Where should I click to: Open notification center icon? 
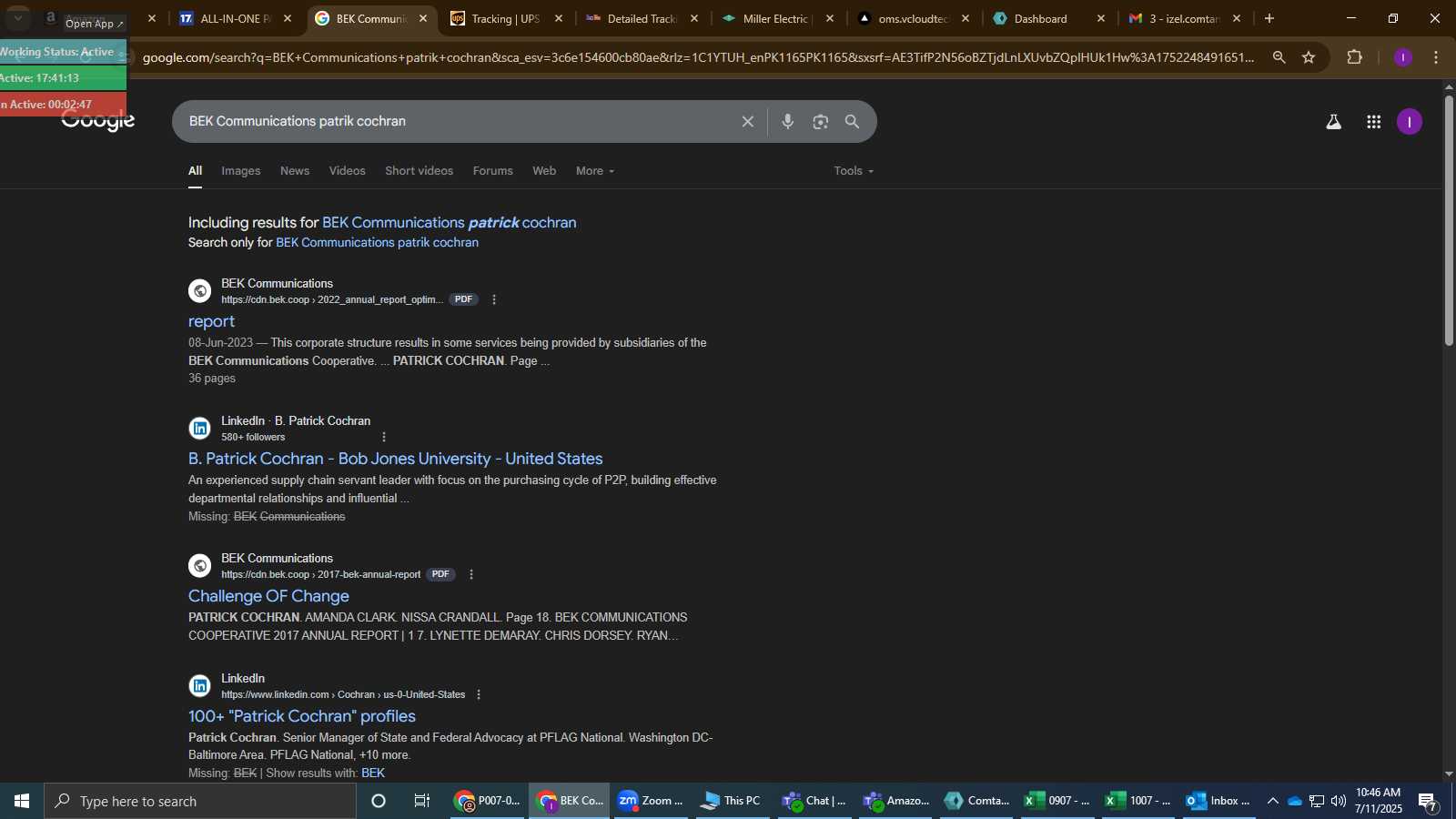pyautogui.click(x=1427, y=802)
